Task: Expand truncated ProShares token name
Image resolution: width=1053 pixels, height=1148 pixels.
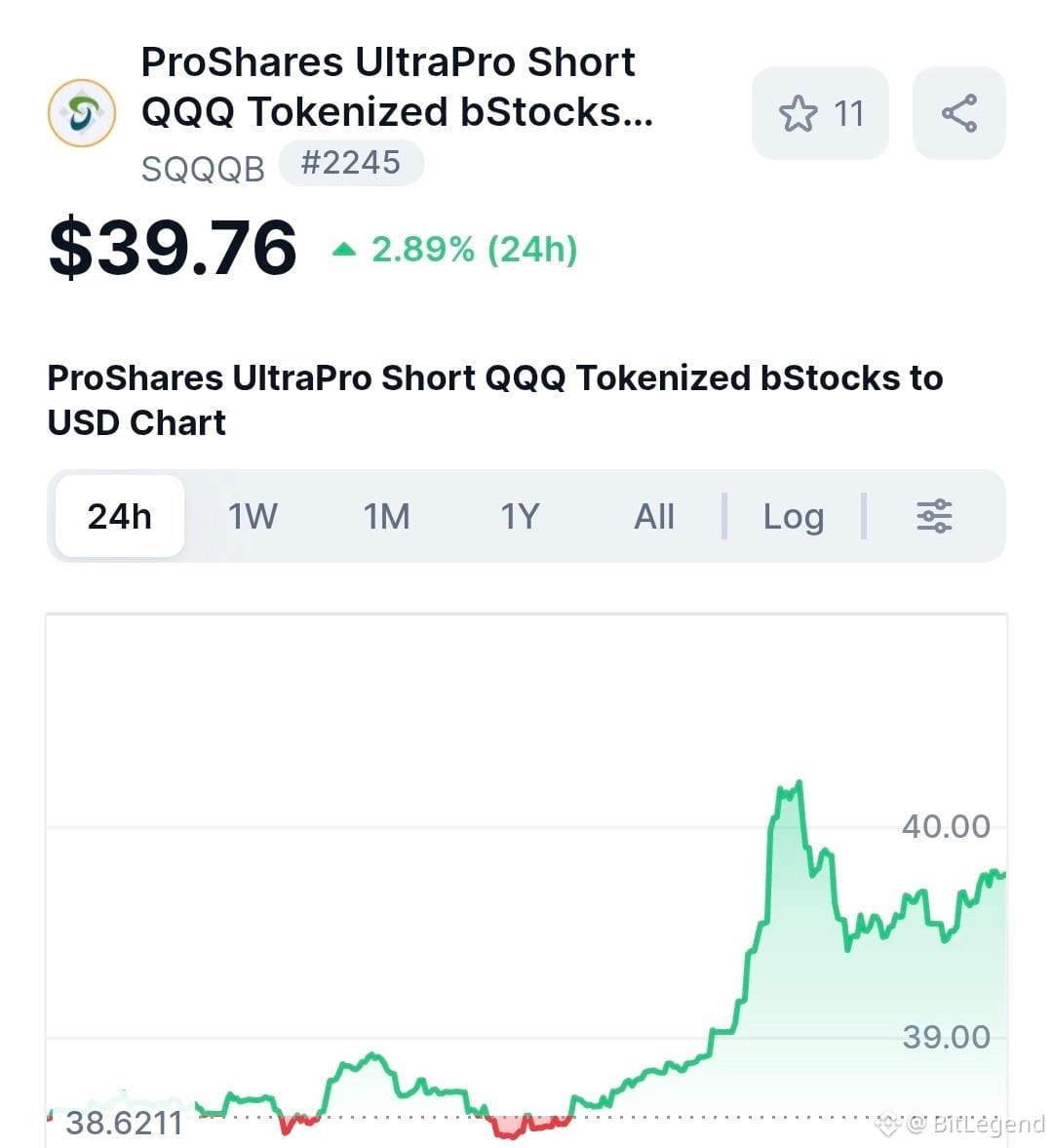Action: [396, 87]
